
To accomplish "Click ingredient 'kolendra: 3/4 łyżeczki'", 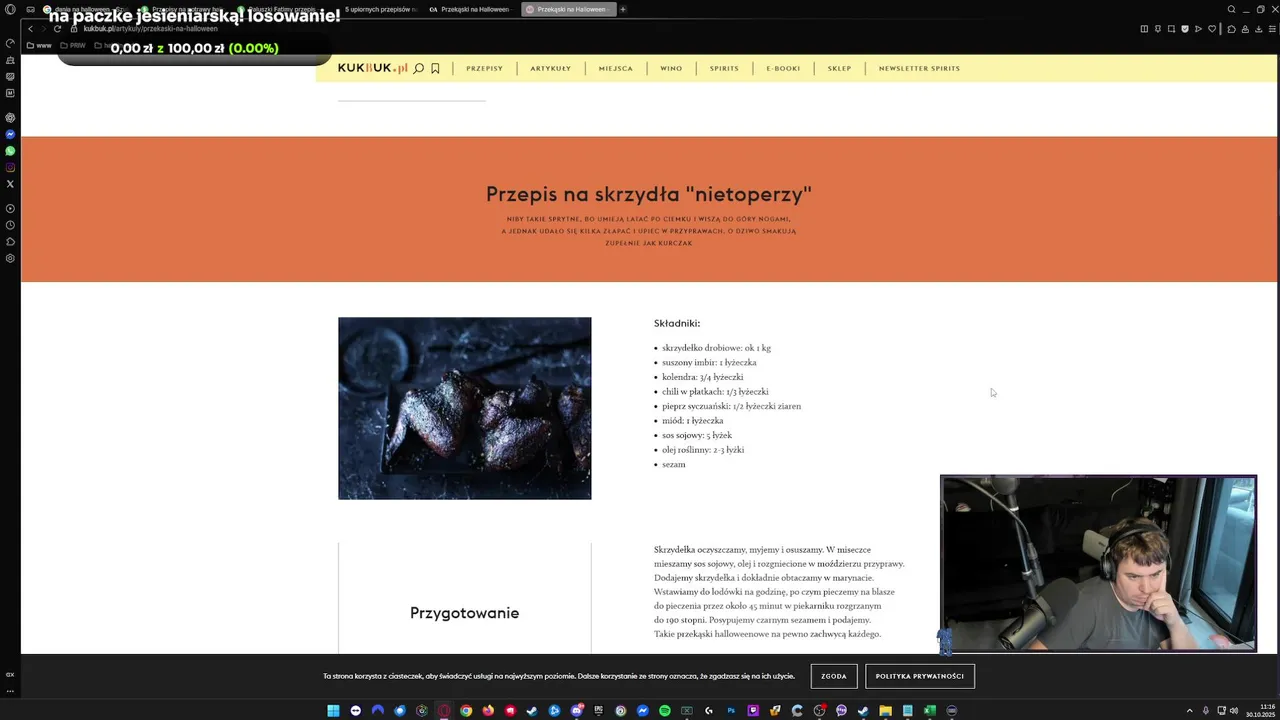I will pyautogui.click(x=702, y=377).
